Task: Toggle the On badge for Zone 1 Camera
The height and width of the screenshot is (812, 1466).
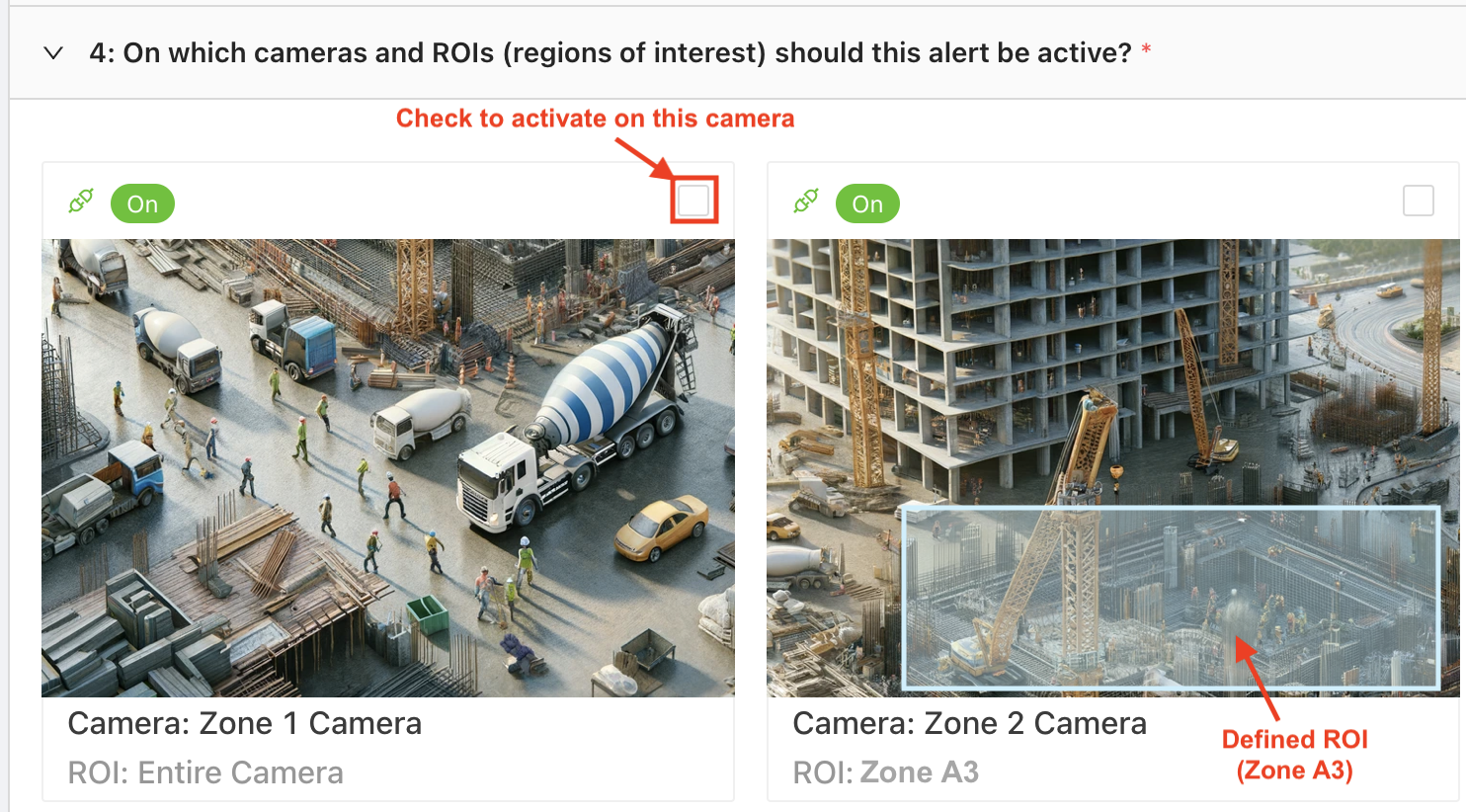Action: coord(142,203)
